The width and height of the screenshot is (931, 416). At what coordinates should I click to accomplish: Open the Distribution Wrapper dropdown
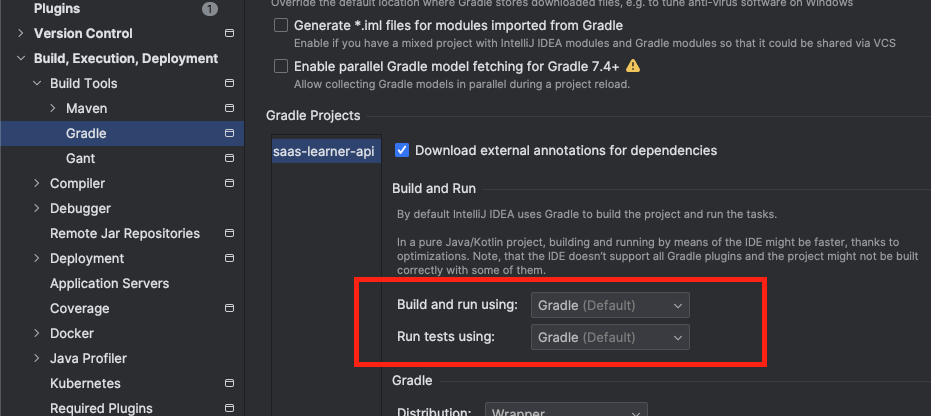(566, 409)
